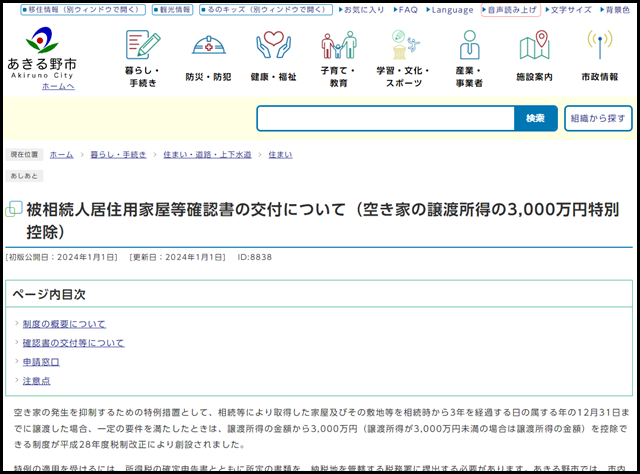Open the Language menu
The width and height of the screenshot is (640, 474).
click(450, 10)
